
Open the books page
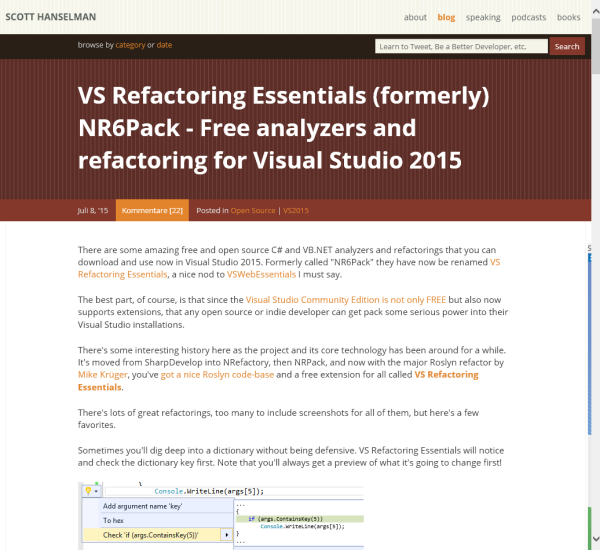coord(568,17)
